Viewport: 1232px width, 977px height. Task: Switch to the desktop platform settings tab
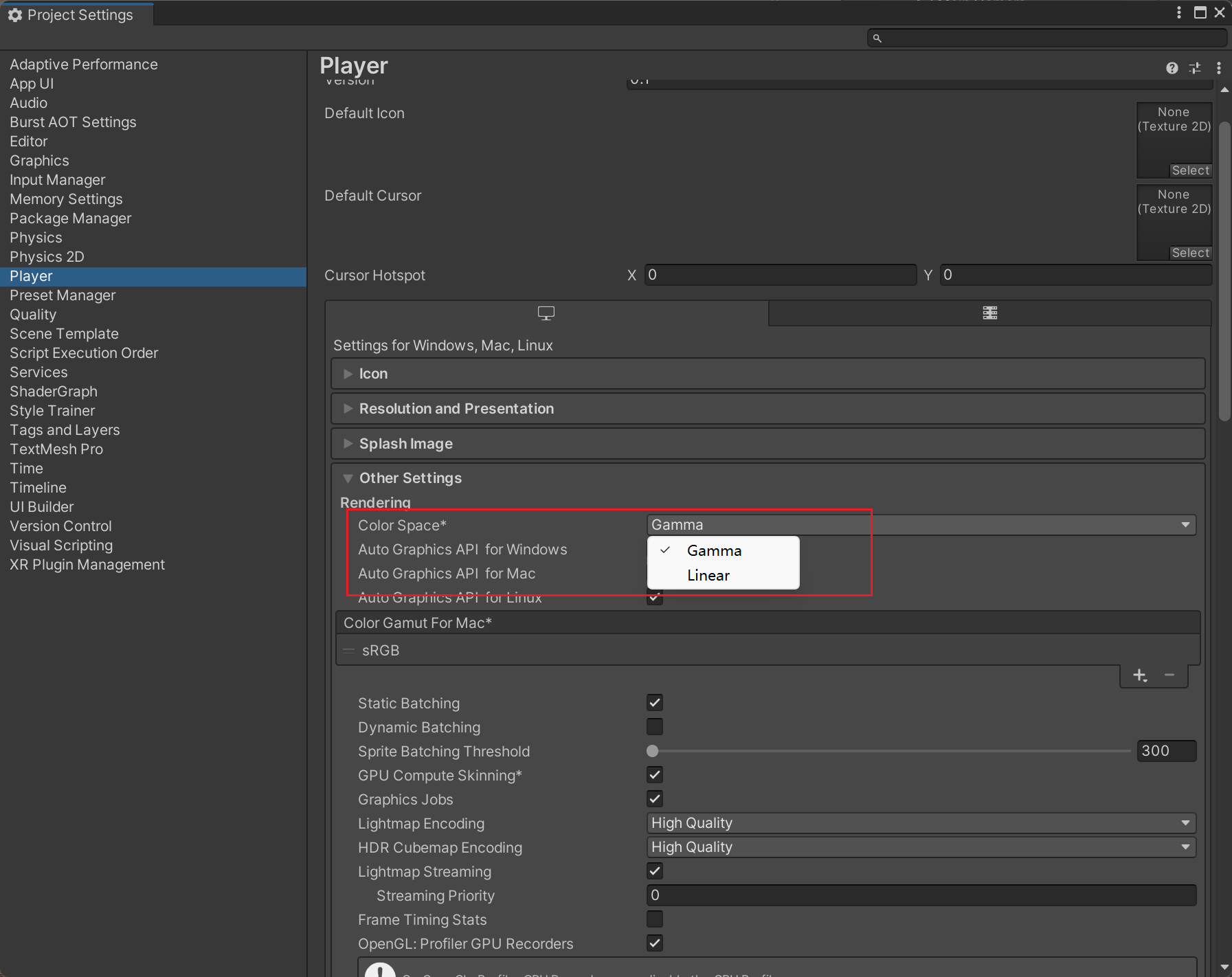pos(546,313)
